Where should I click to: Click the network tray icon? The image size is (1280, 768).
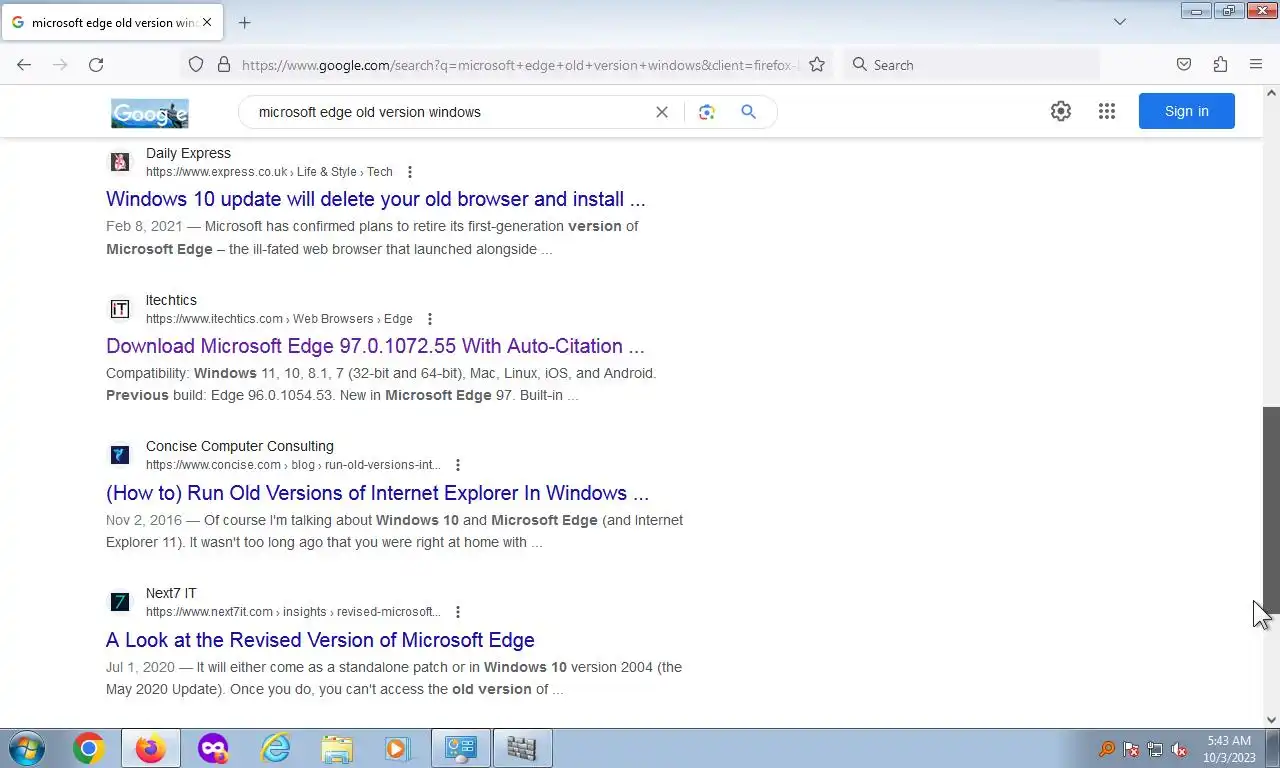[x=1155, y=749]
